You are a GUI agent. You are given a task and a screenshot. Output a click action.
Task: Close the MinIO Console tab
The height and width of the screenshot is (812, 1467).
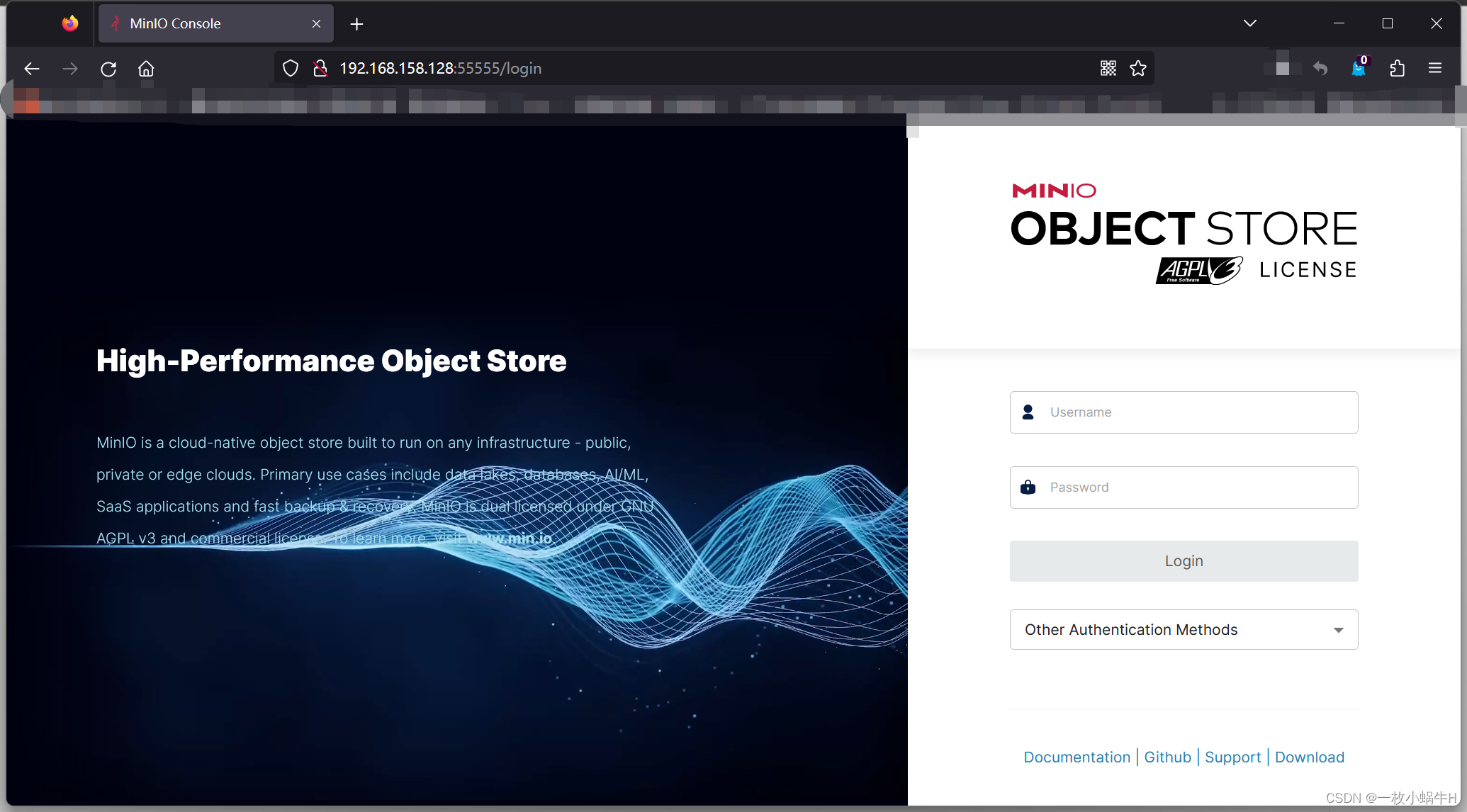[316, 24]
